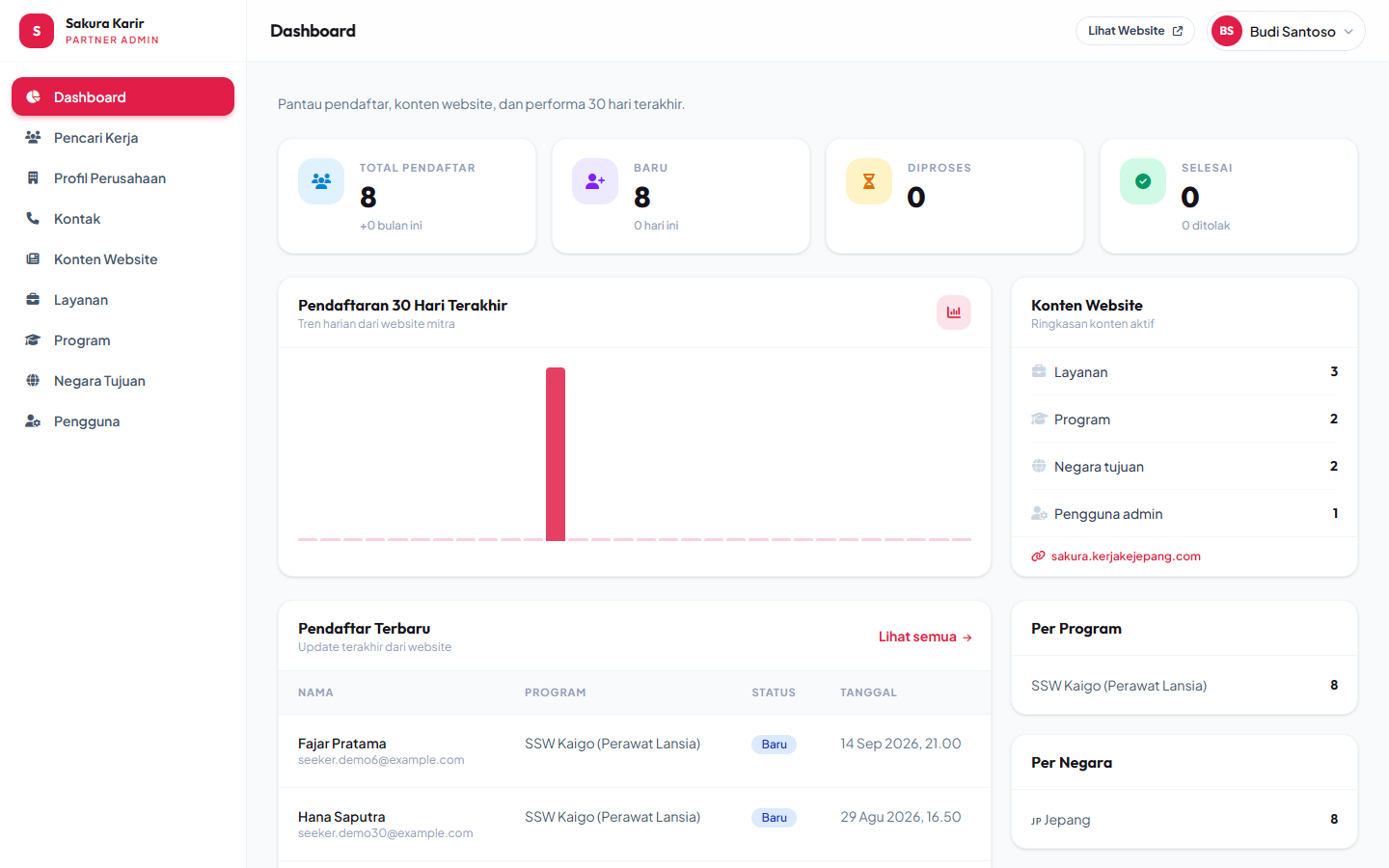Open Profil Perusahaan menu entry
Screen dimensions: 1389x868
point(123,178)
